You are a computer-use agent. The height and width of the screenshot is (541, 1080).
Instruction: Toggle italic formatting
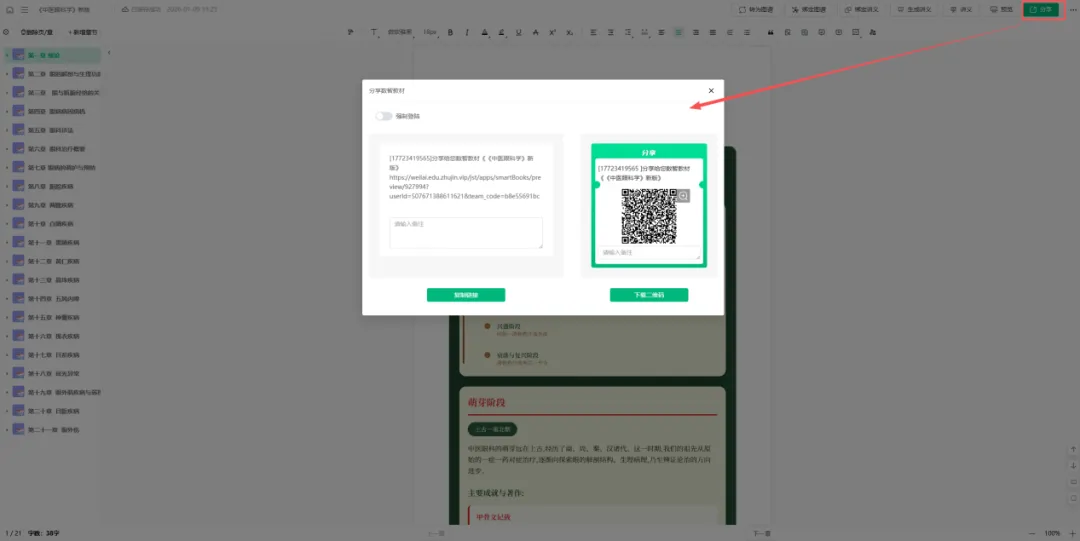coord(467,32)
